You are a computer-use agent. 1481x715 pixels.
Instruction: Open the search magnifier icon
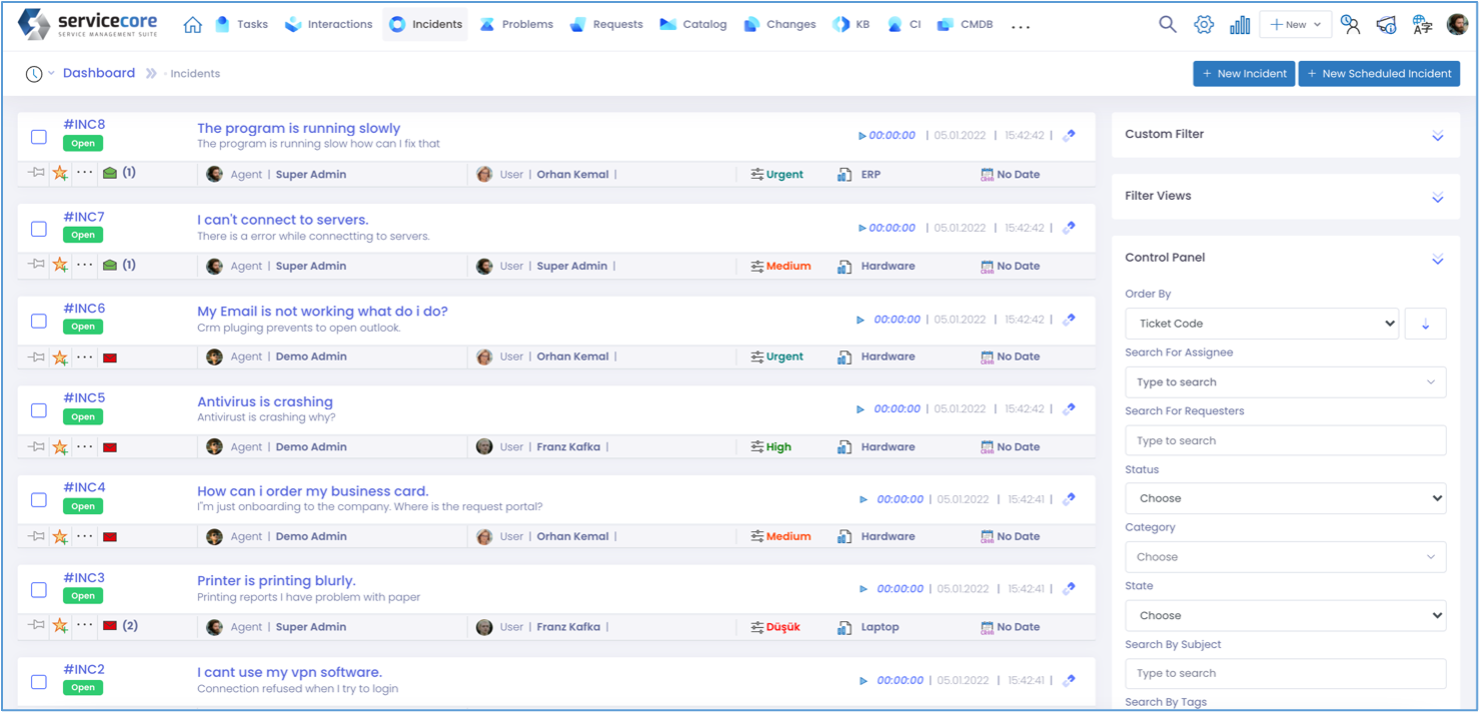(1167, 24)
